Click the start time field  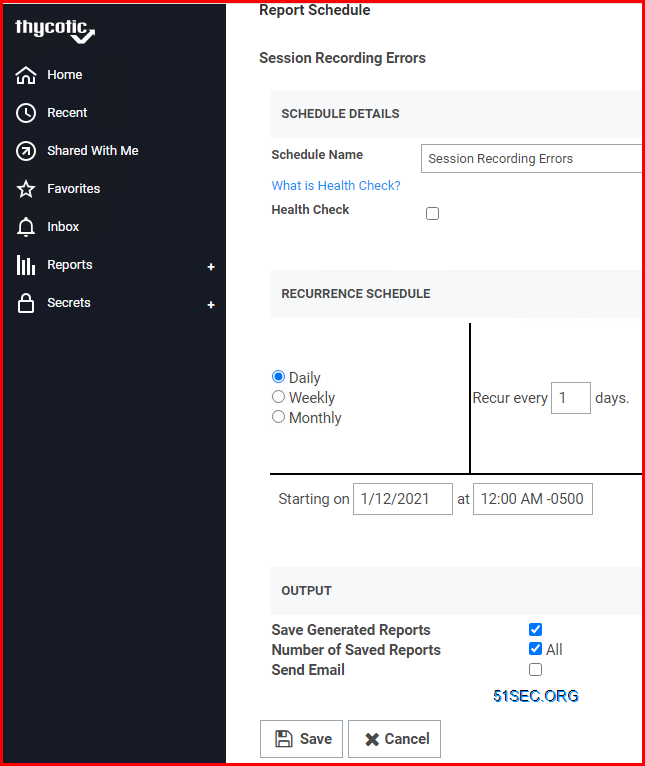click(533, 499)
